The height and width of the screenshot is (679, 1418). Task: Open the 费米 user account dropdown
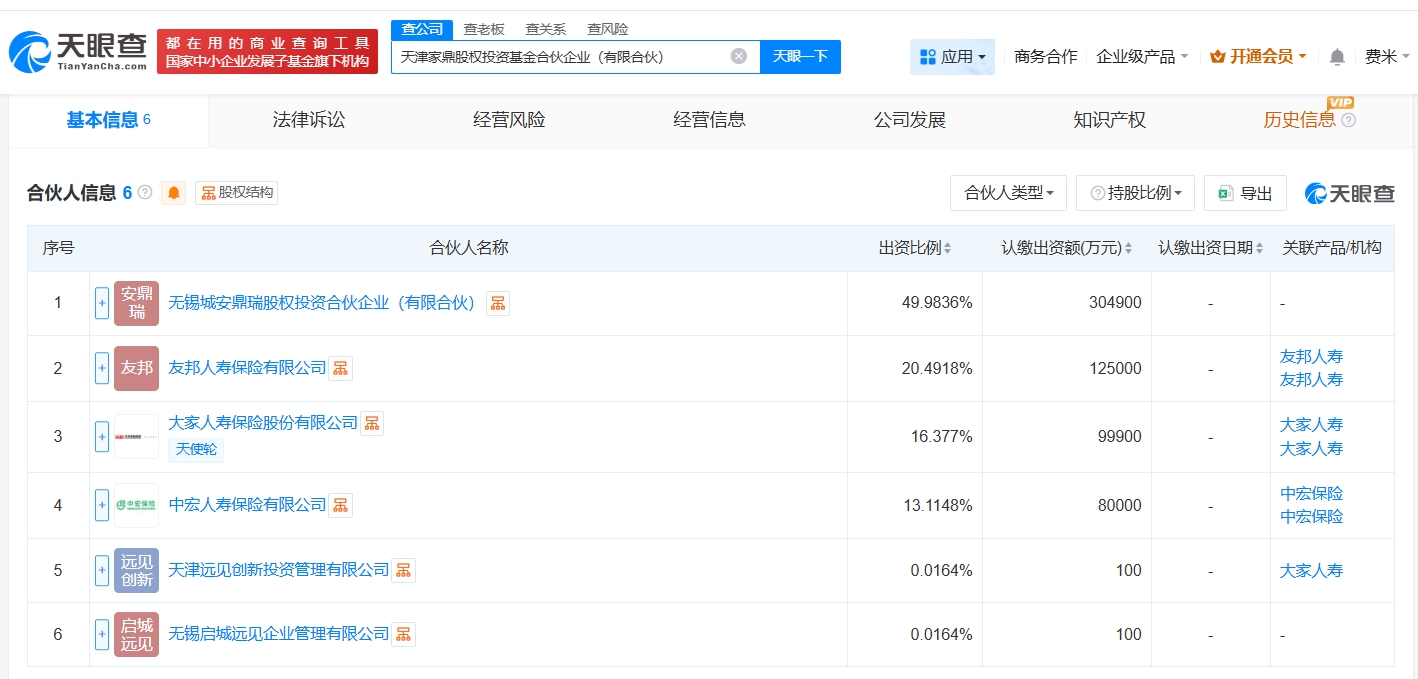click(1387, 57)
